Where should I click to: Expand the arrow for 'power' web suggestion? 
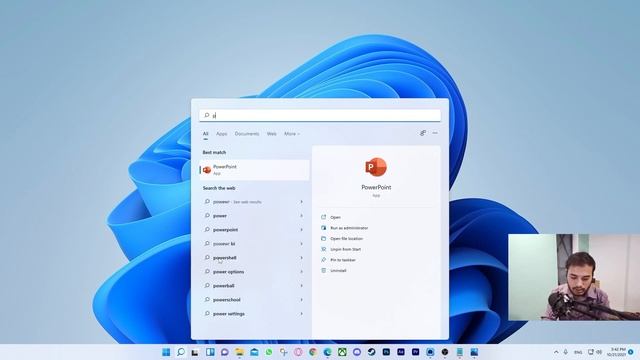[x=302, y=216]
